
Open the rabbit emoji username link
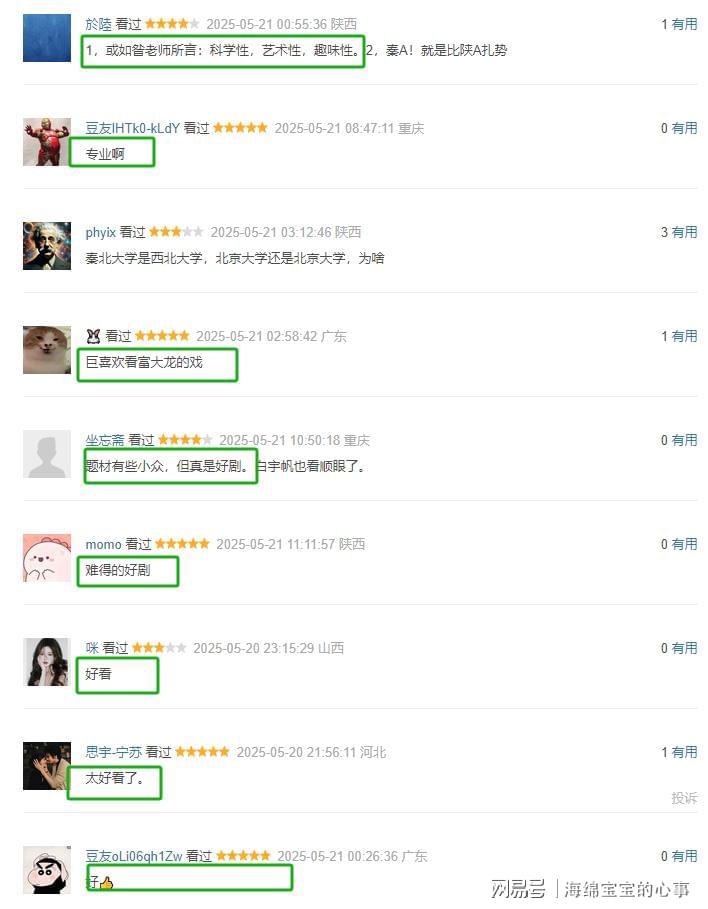tap(93, 336)
